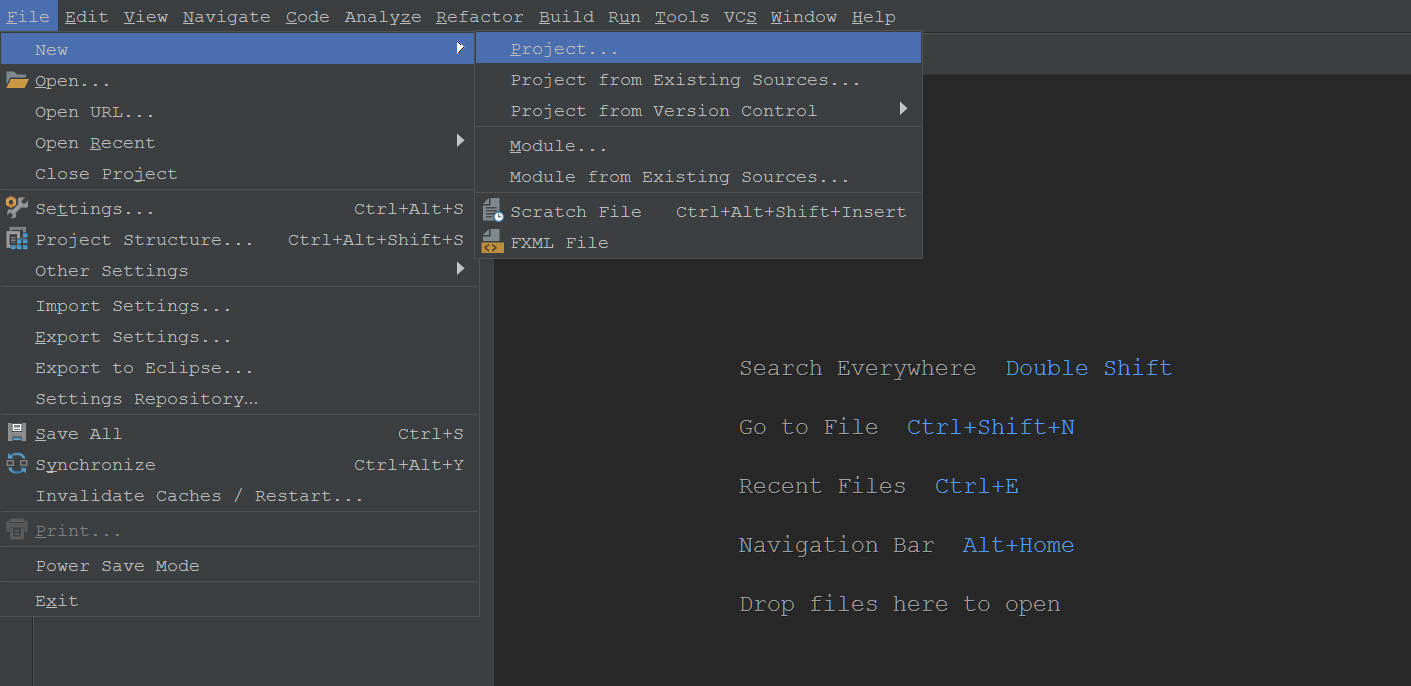
Task: Create a new Scratch File
Action: click(698, 211)
